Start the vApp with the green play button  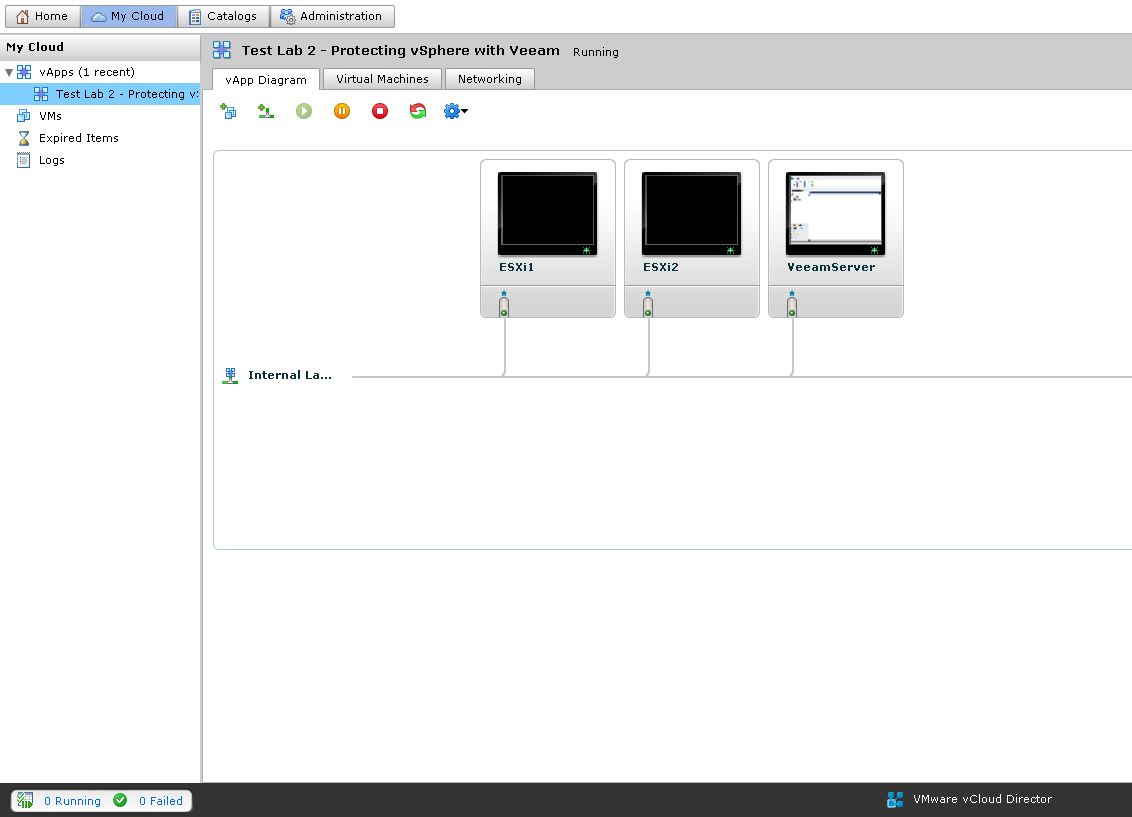pyautogui.click(x=304, y=111)
